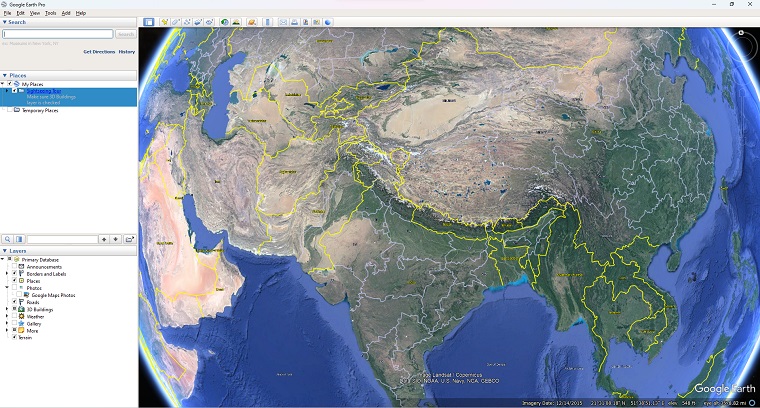This screenshot has width=760, height=408.
Task: Open the Add menu
Action: [66, 13]
